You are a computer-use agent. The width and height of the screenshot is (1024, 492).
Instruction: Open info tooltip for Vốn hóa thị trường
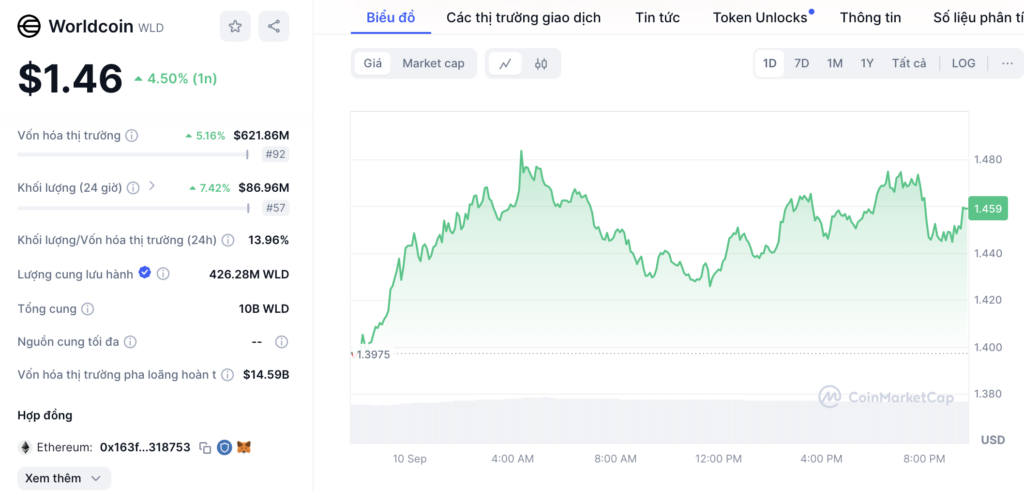tap(132, 136)
